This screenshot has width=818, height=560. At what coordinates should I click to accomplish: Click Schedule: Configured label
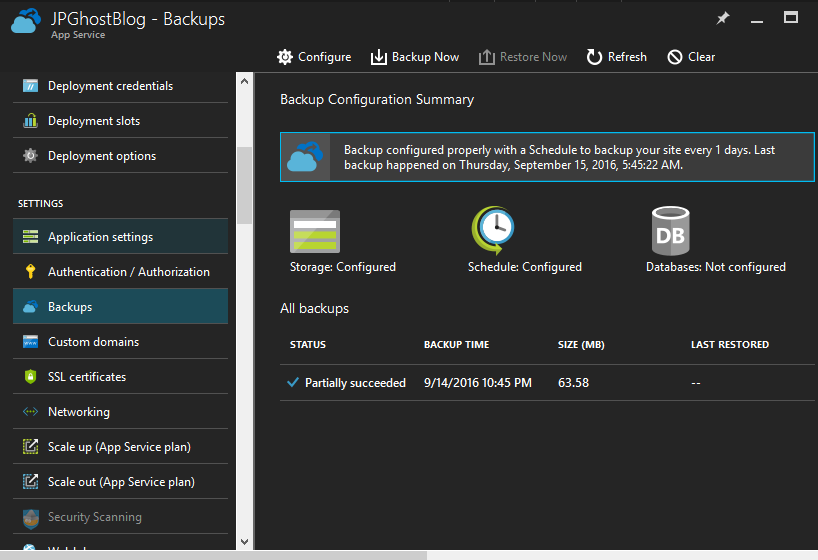(x=524, y=267)
